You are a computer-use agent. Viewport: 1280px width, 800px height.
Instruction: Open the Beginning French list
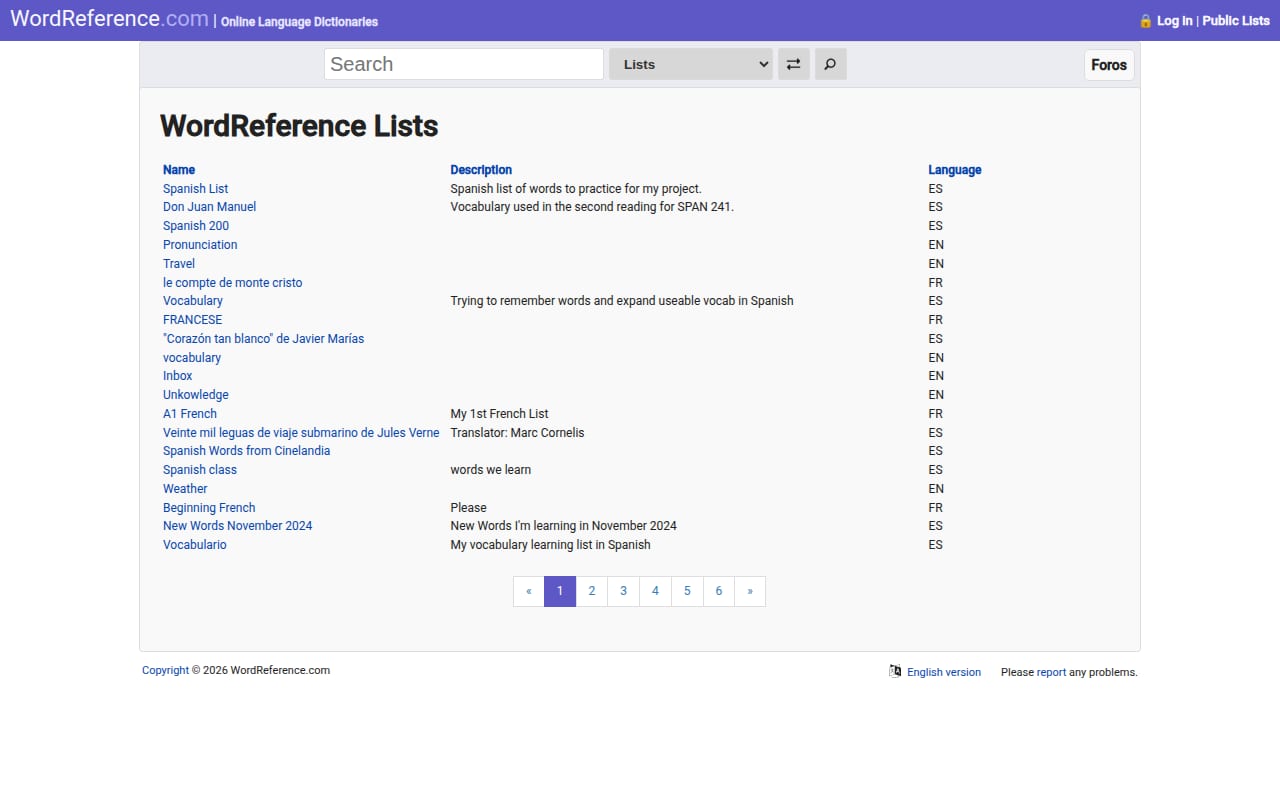(209, 508)
